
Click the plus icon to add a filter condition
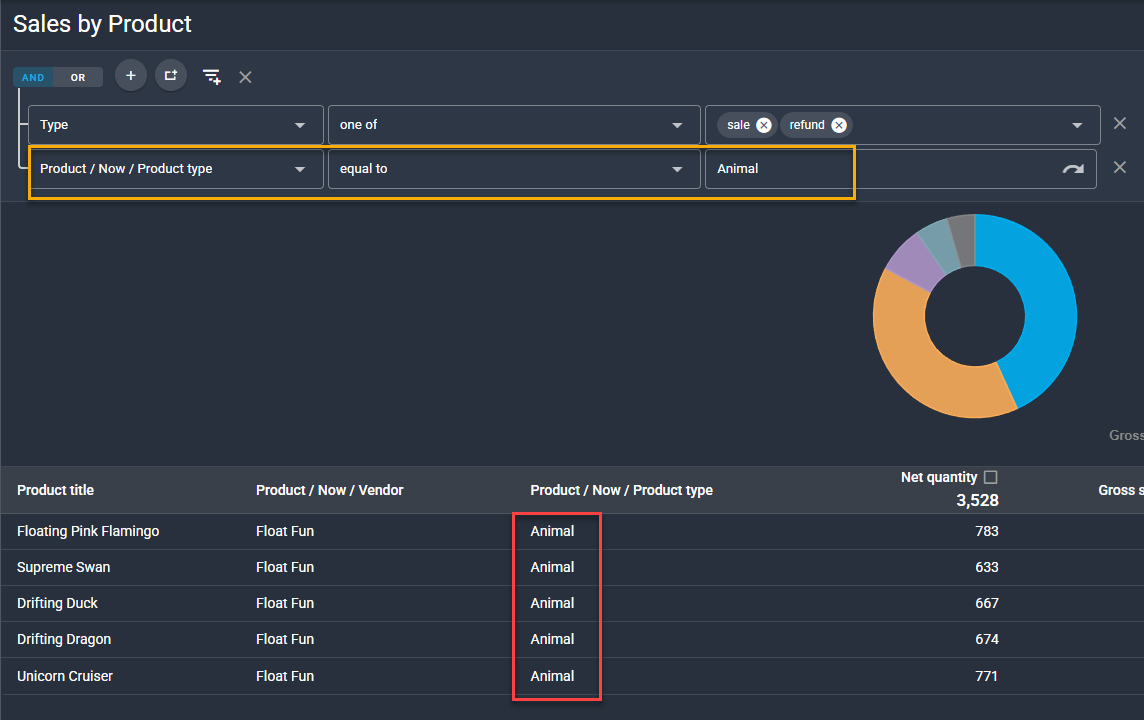[x=131, y=75]
